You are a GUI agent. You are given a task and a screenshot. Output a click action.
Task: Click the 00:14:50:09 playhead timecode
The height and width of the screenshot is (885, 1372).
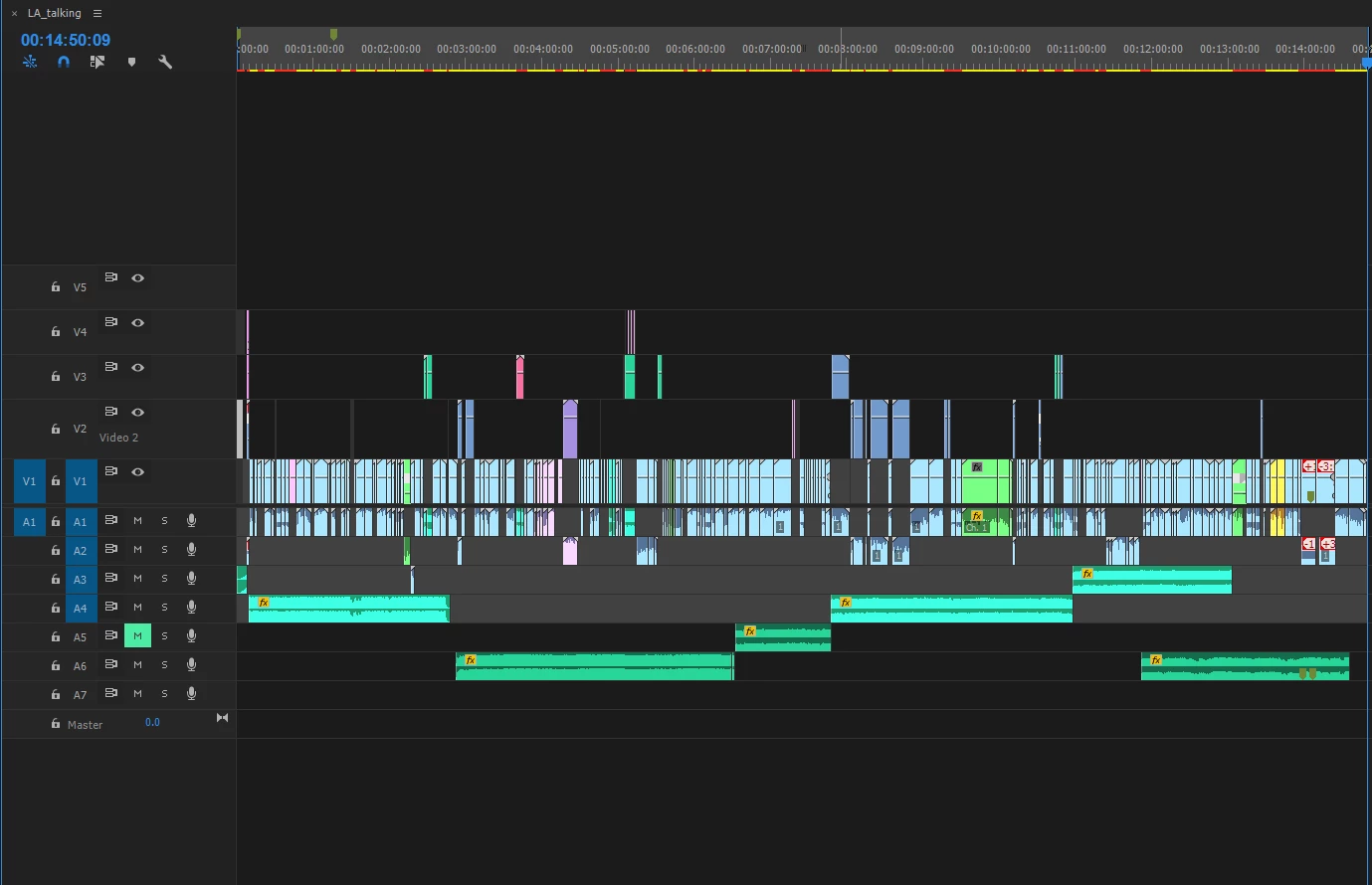[x=66, y=40]
